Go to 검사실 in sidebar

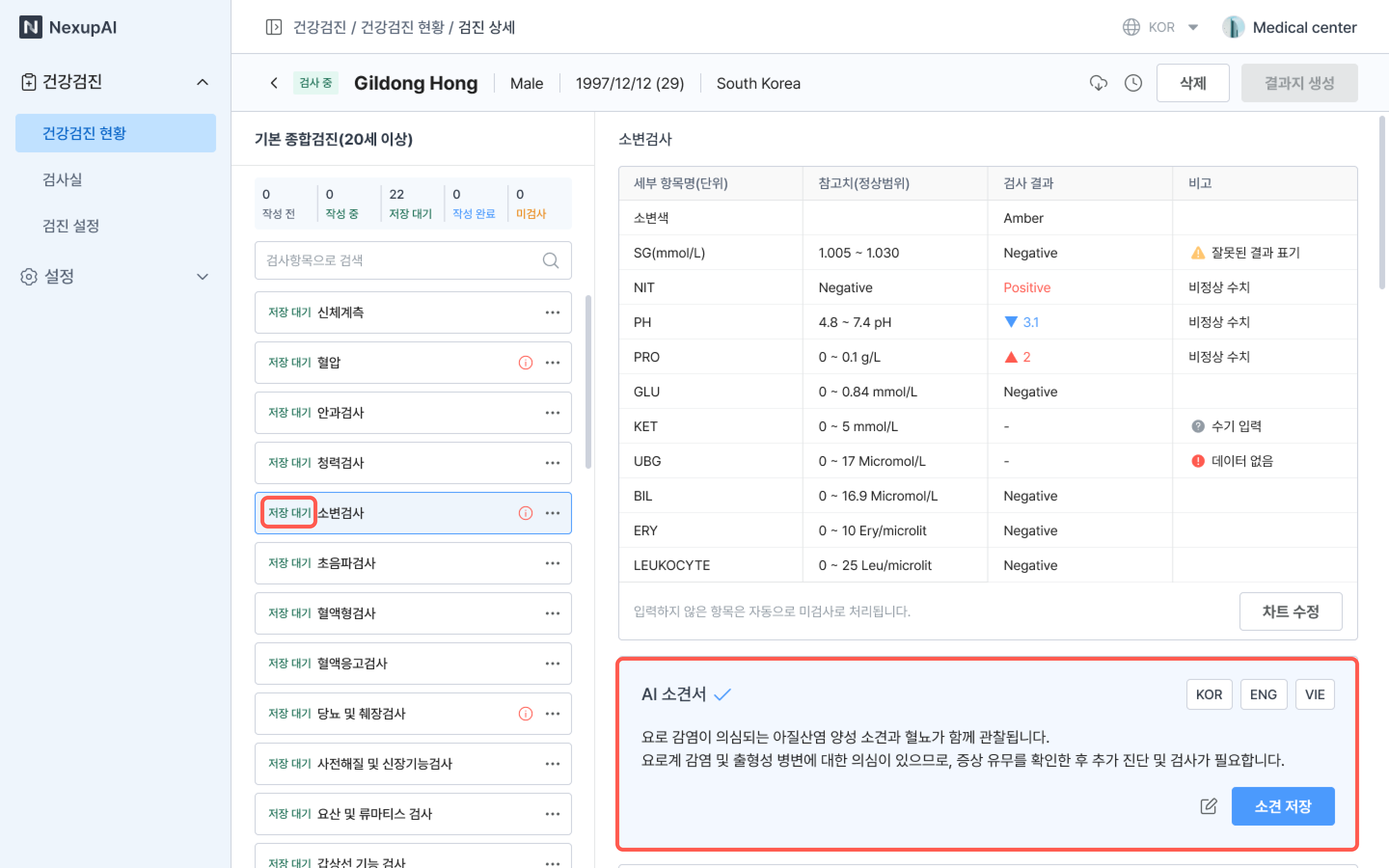click(63, 180)
